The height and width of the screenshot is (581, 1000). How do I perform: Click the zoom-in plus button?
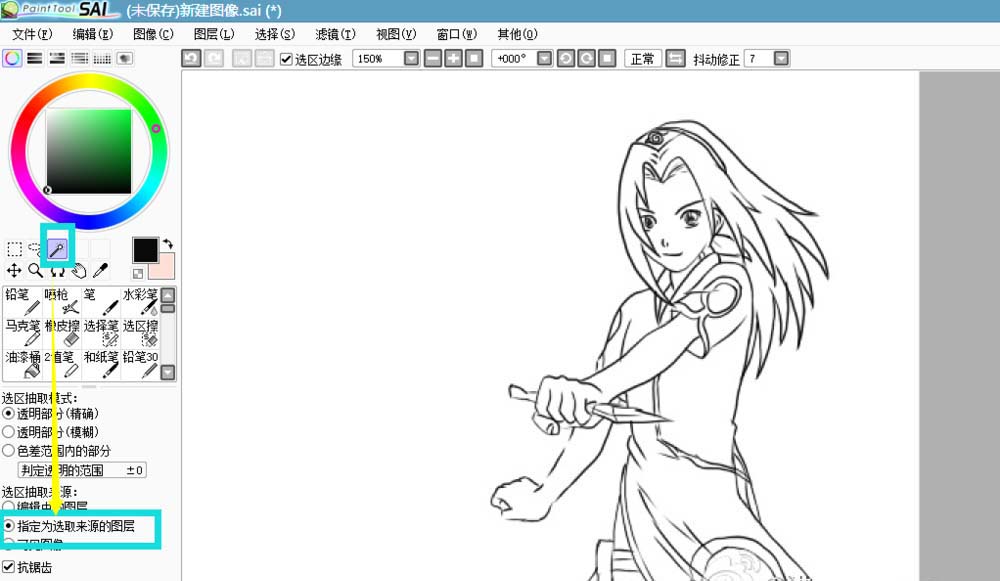click(453, 58)
